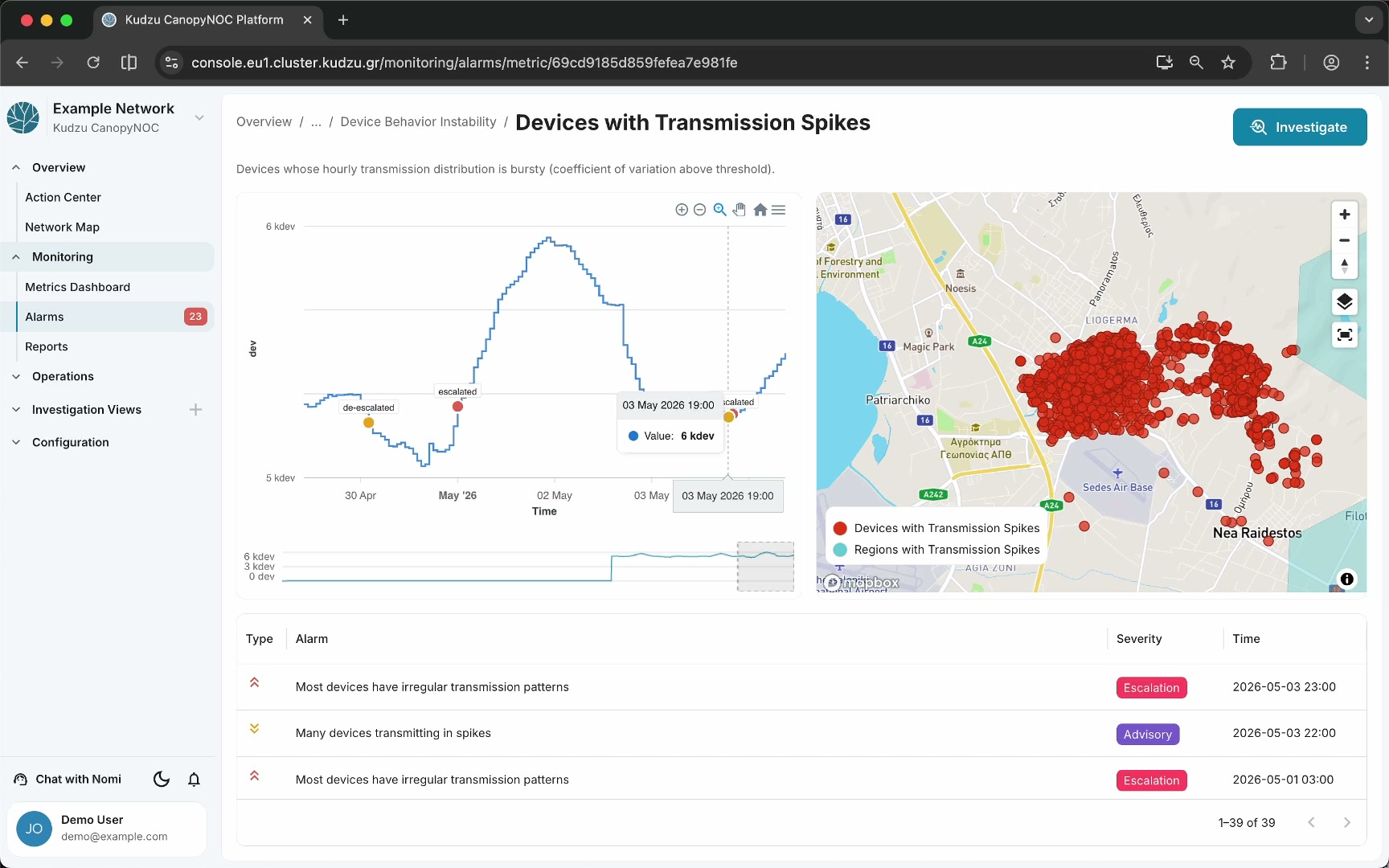Click the chart zoom out icon
Screen dimensions: 1389x868
tap(700, 210)
